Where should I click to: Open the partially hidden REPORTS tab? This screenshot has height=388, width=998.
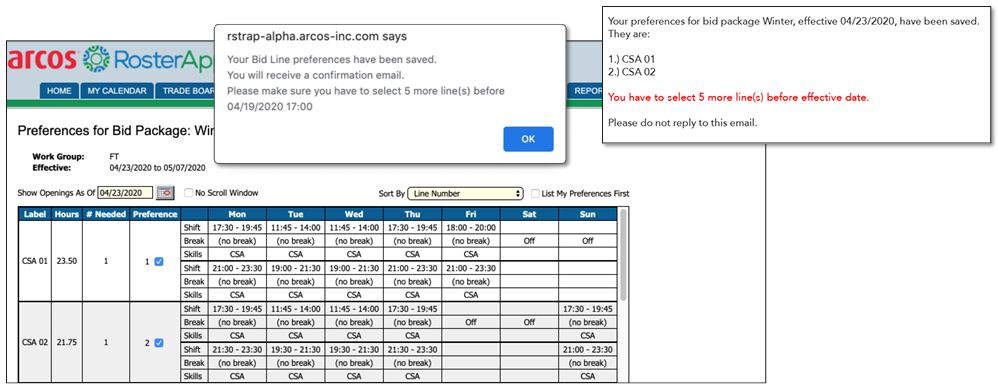pyautogui.click(x=586, y=91)
